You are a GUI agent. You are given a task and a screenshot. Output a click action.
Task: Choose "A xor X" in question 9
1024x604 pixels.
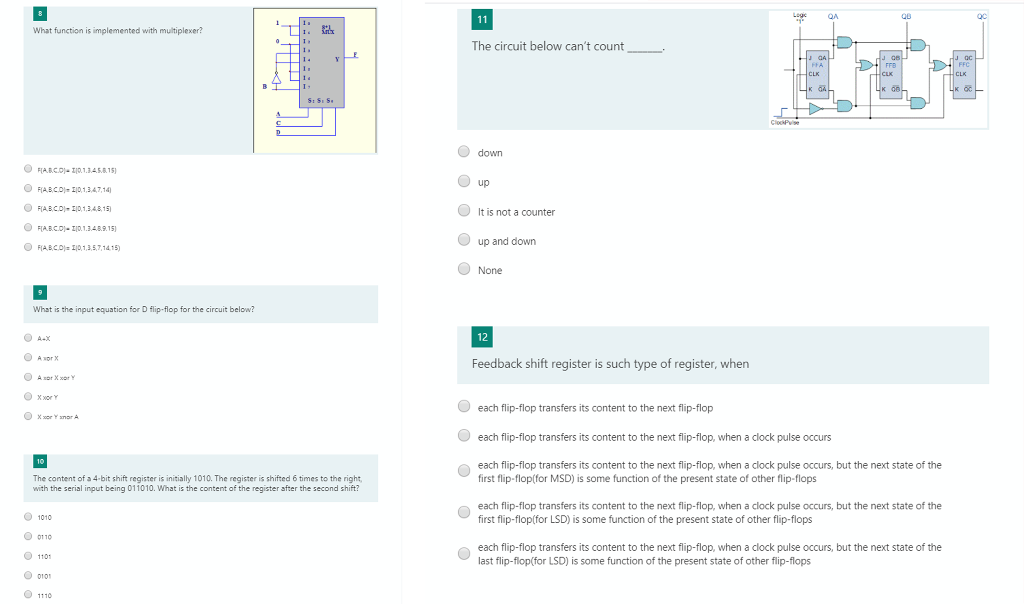coord(28,357)
